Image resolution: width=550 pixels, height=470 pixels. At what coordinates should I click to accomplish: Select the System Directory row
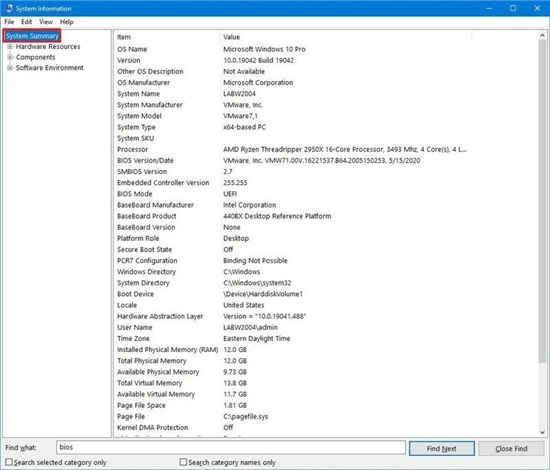[x=326, y=283]
